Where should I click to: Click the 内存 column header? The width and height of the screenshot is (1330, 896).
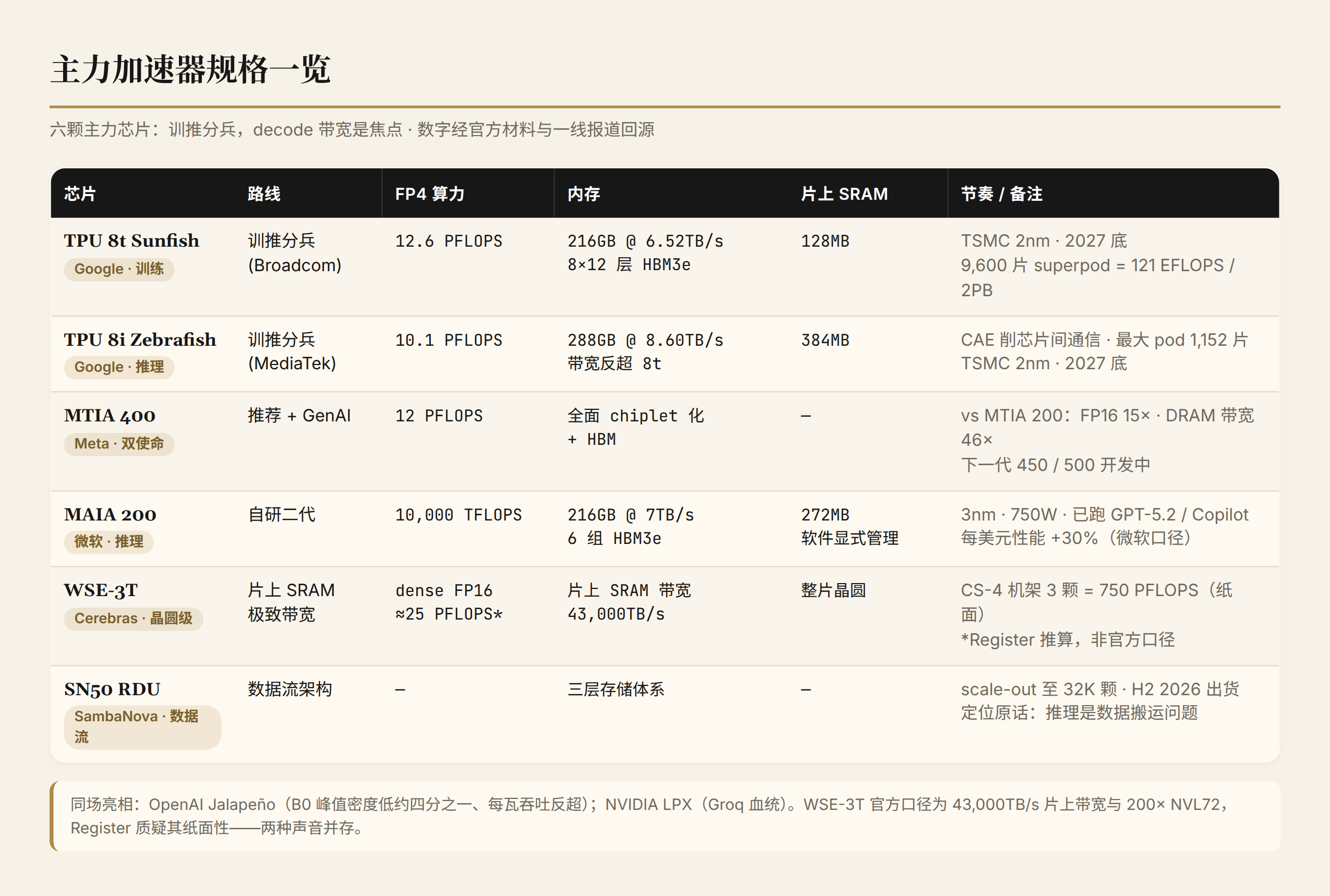pos(583,193)
